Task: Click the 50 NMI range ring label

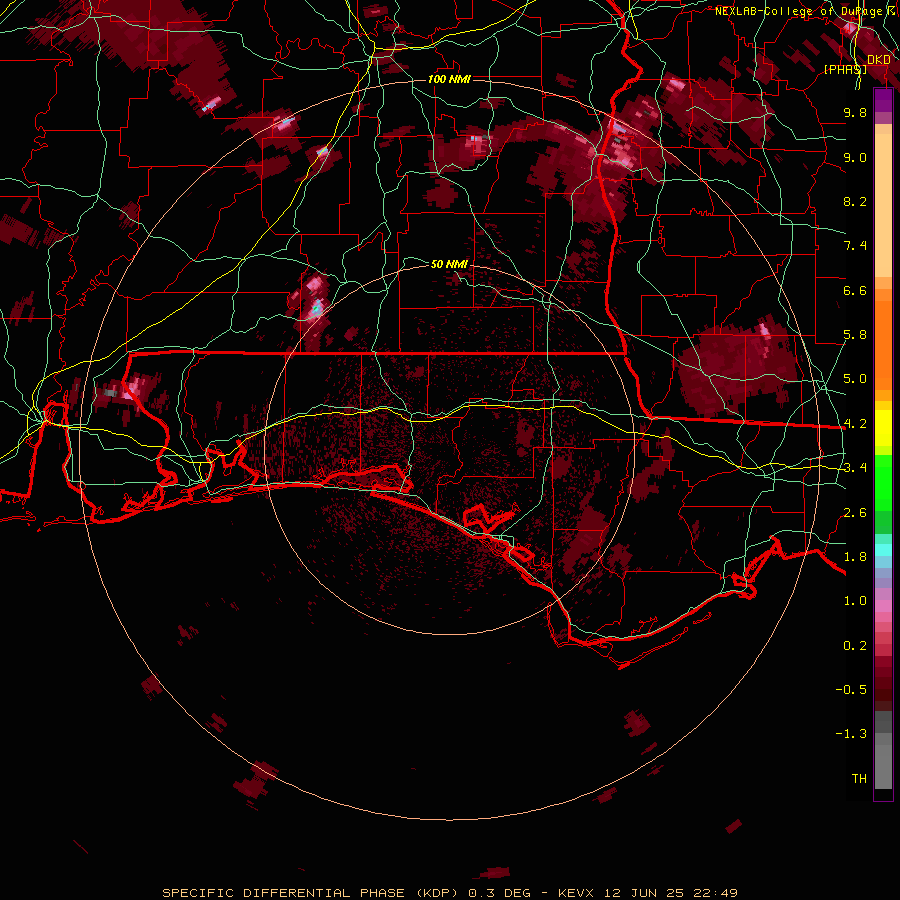Action: pyautogui.click(x=449, y=264)
